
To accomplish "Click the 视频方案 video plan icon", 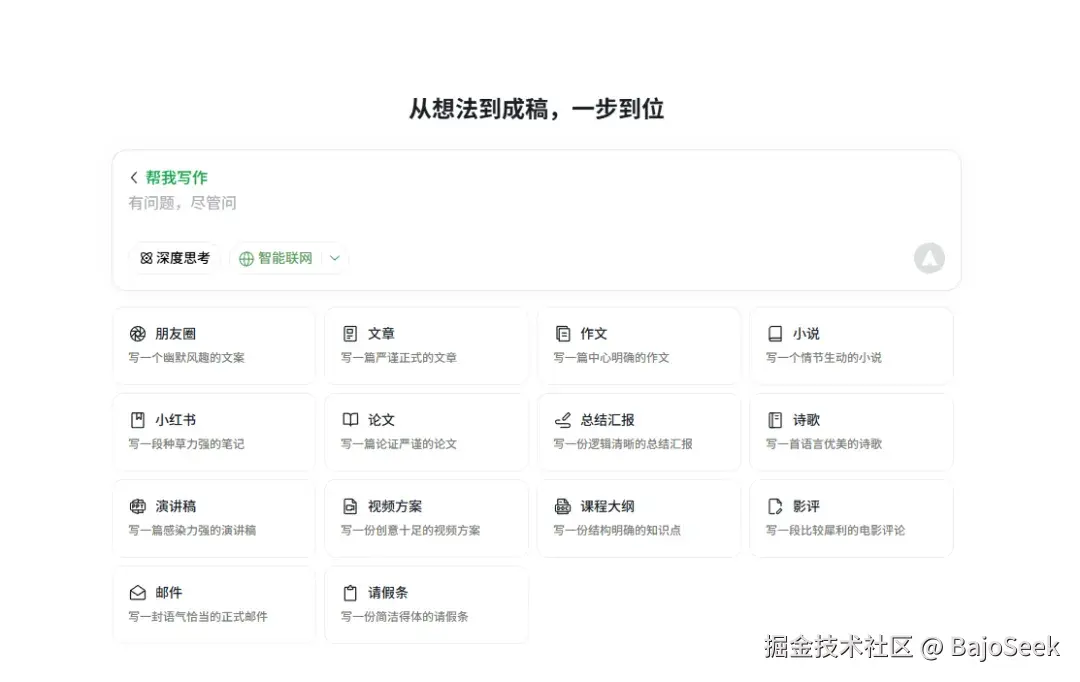I will 352,506.
